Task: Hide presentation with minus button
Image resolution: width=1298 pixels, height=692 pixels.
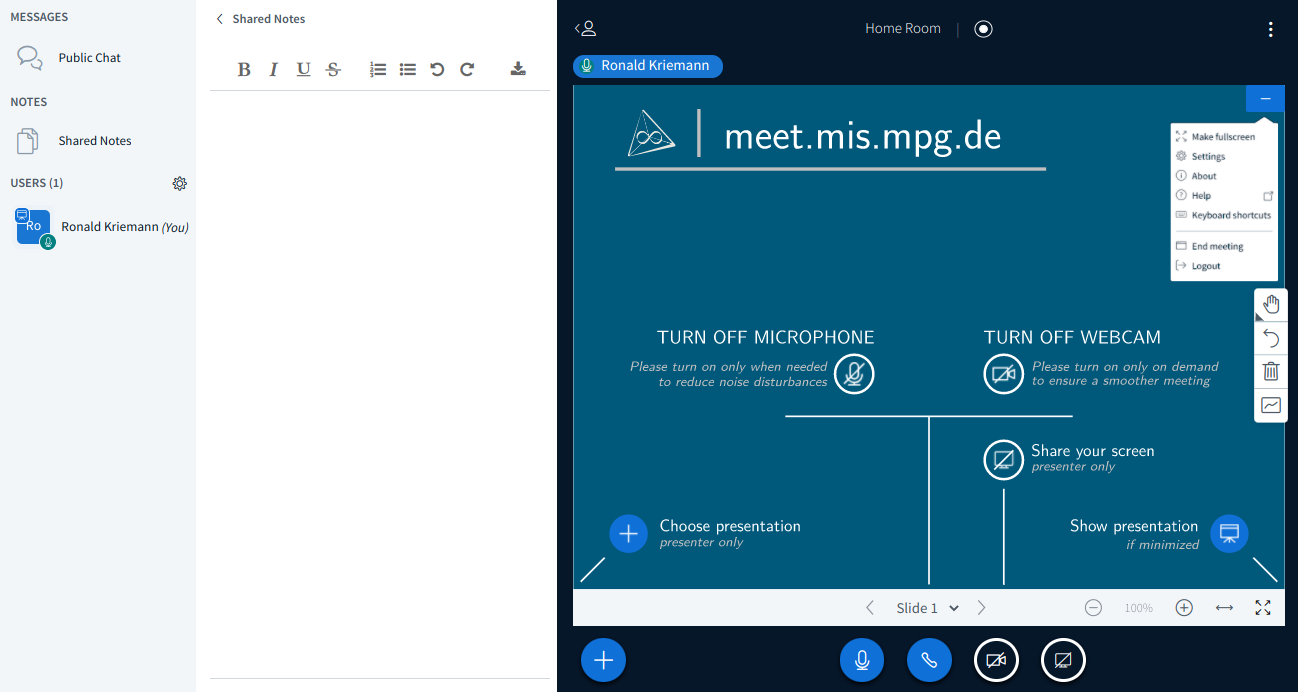Action: click(x=1265, y=98)
